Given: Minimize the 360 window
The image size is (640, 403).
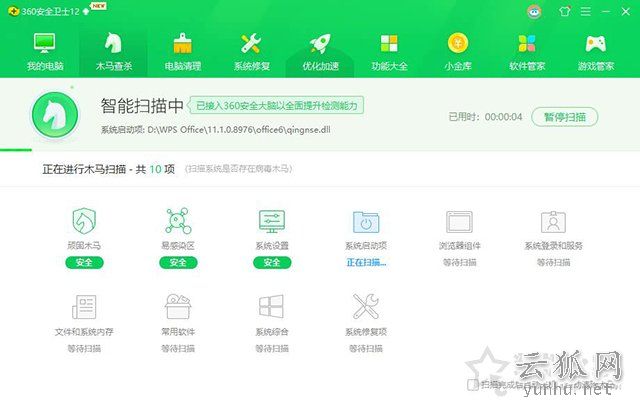Looking at the screenshot, I should [x=606, y=11].
